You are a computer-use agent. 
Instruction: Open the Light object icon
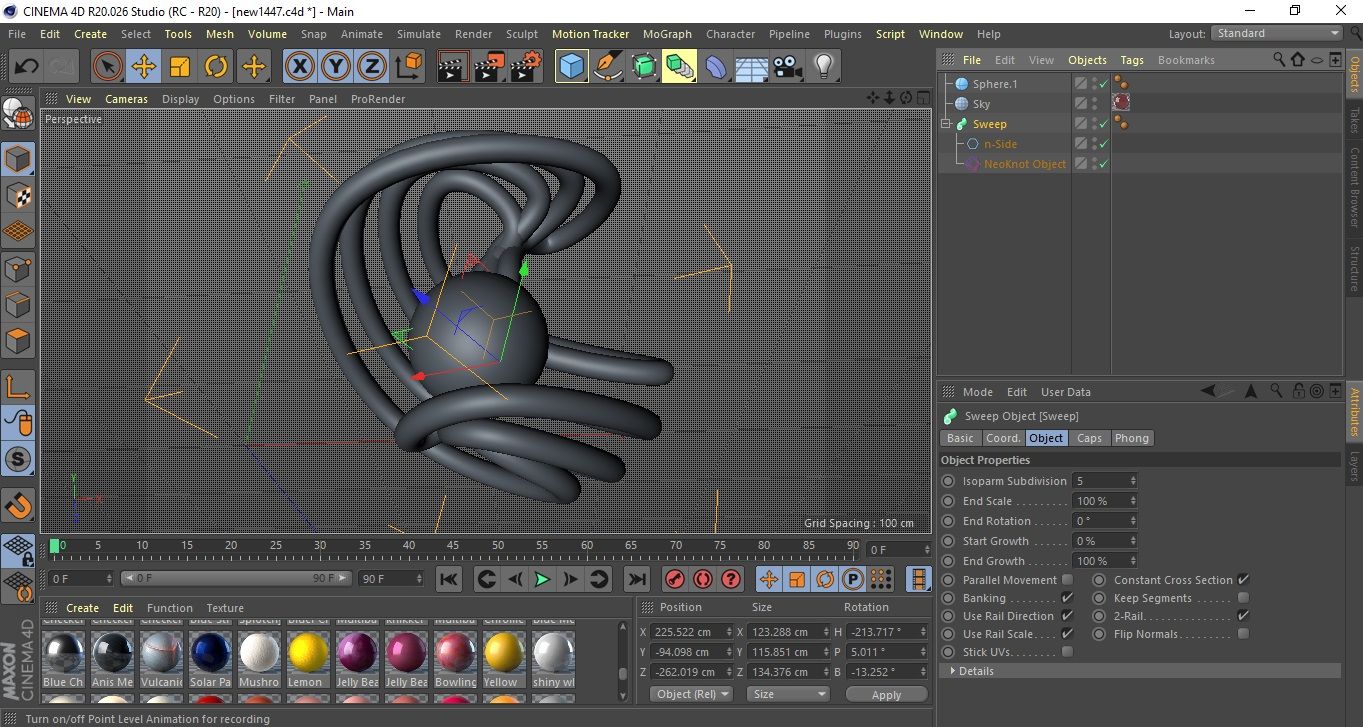tap(823, 67)
